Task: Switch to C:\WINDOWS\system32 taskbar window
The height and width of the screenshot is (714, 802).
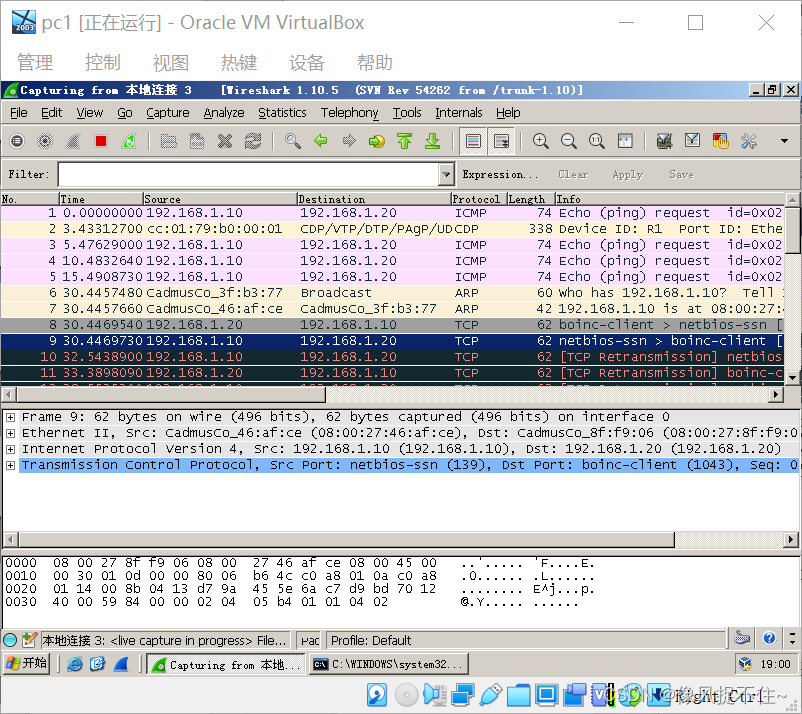Action: 388,664
